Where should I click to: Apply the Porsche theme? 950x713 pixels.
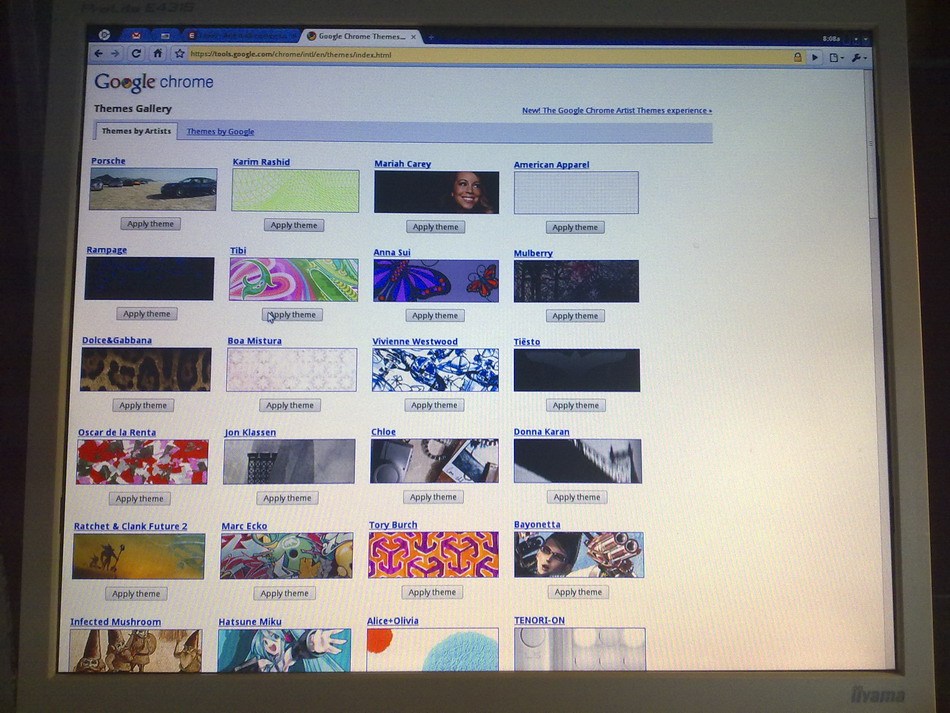151,224
